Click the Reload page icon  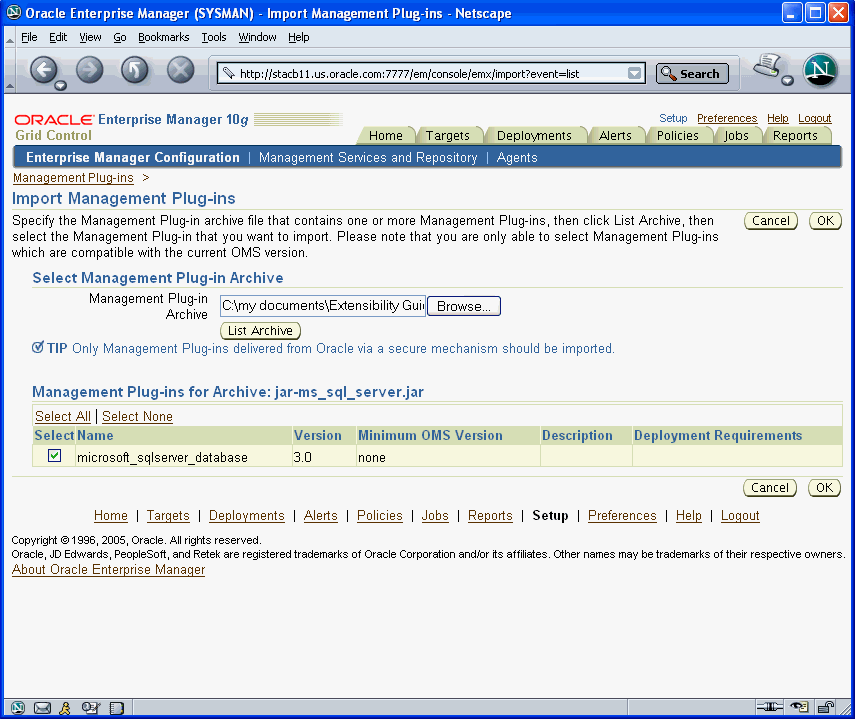point(131,71)
